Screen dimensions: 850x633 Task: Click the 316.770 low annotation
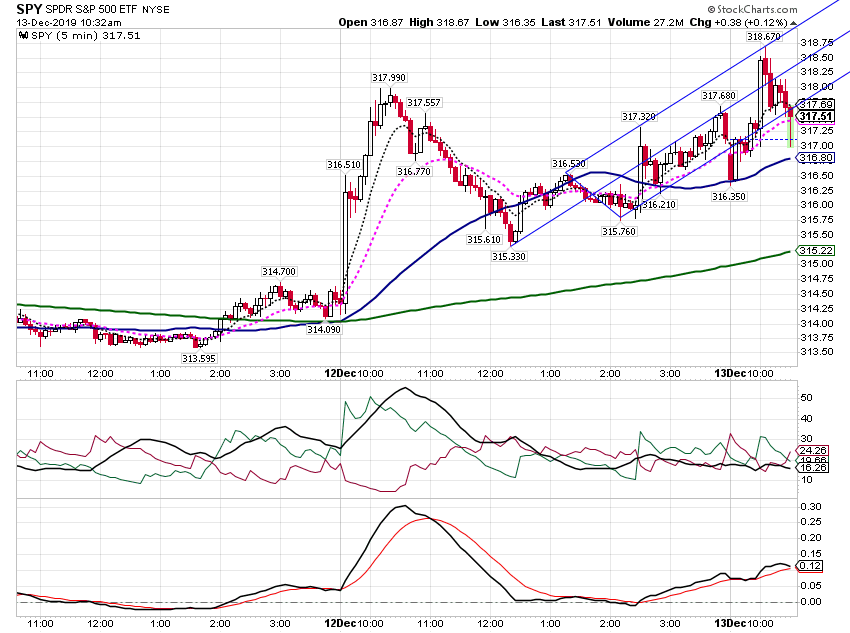click(x=414, y=172)
